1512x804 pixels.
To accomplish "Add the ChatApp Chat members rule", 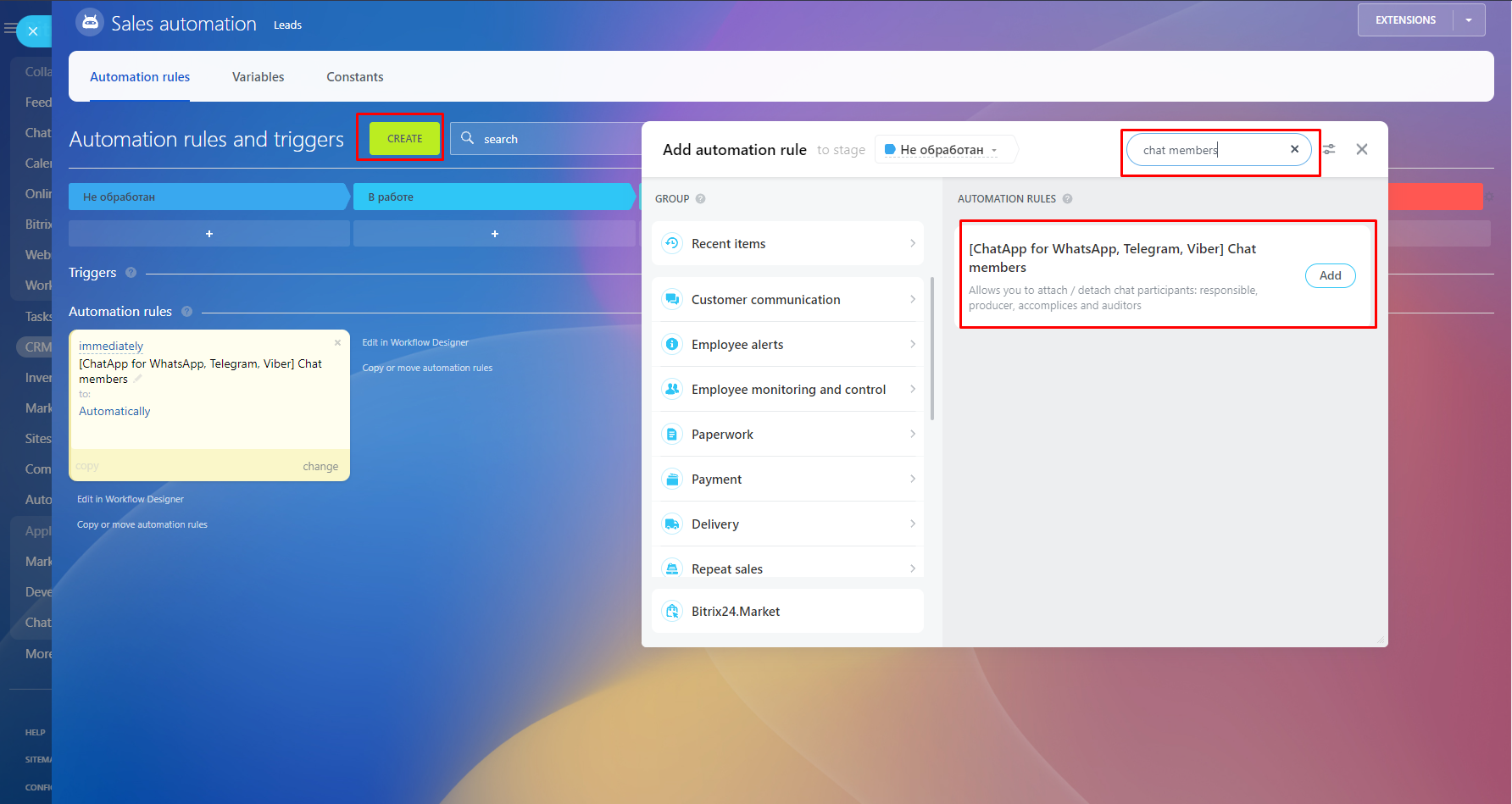I will (x=1330, y=275).
